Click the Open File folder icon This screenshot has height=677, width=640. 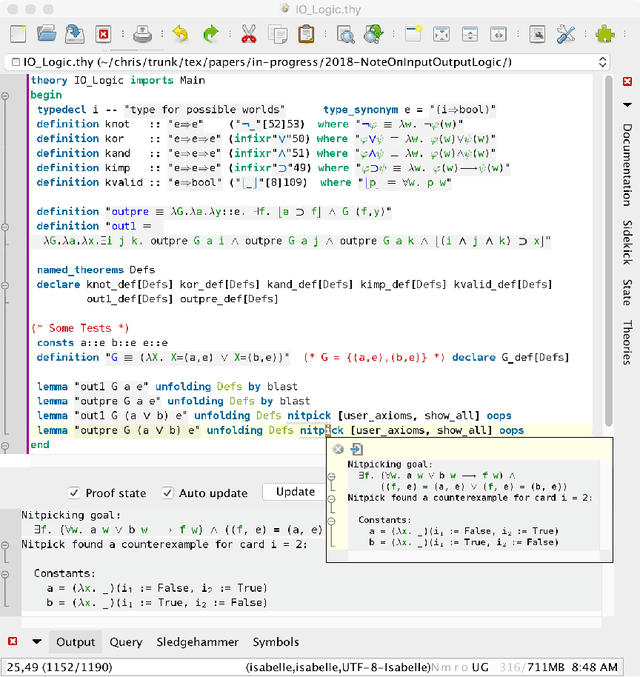[x=47, y=34]
